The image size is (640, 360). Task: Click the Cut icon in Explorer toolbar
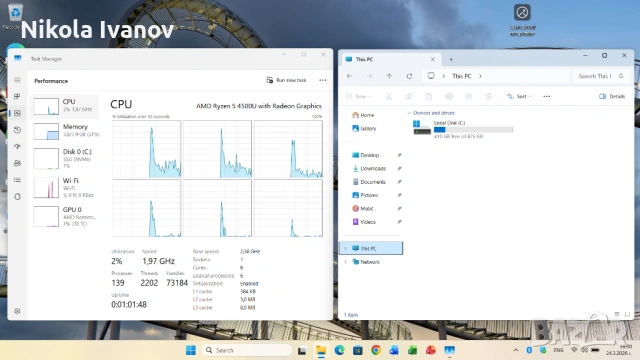click(x=389, y=96)
